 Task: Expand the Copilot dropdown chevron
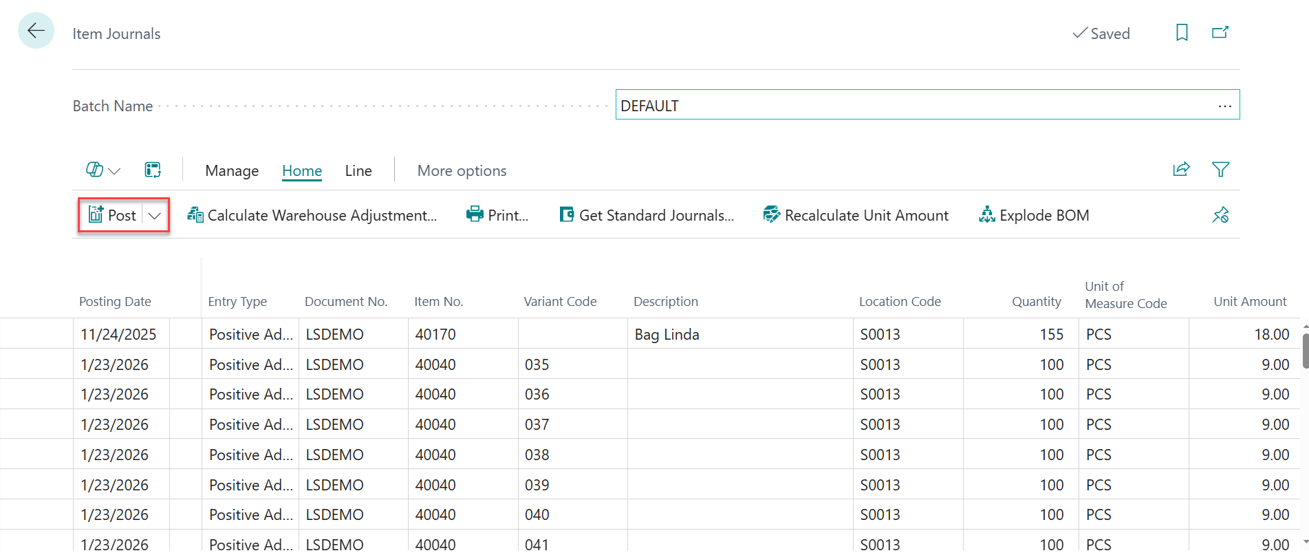[x=115, y=171]
